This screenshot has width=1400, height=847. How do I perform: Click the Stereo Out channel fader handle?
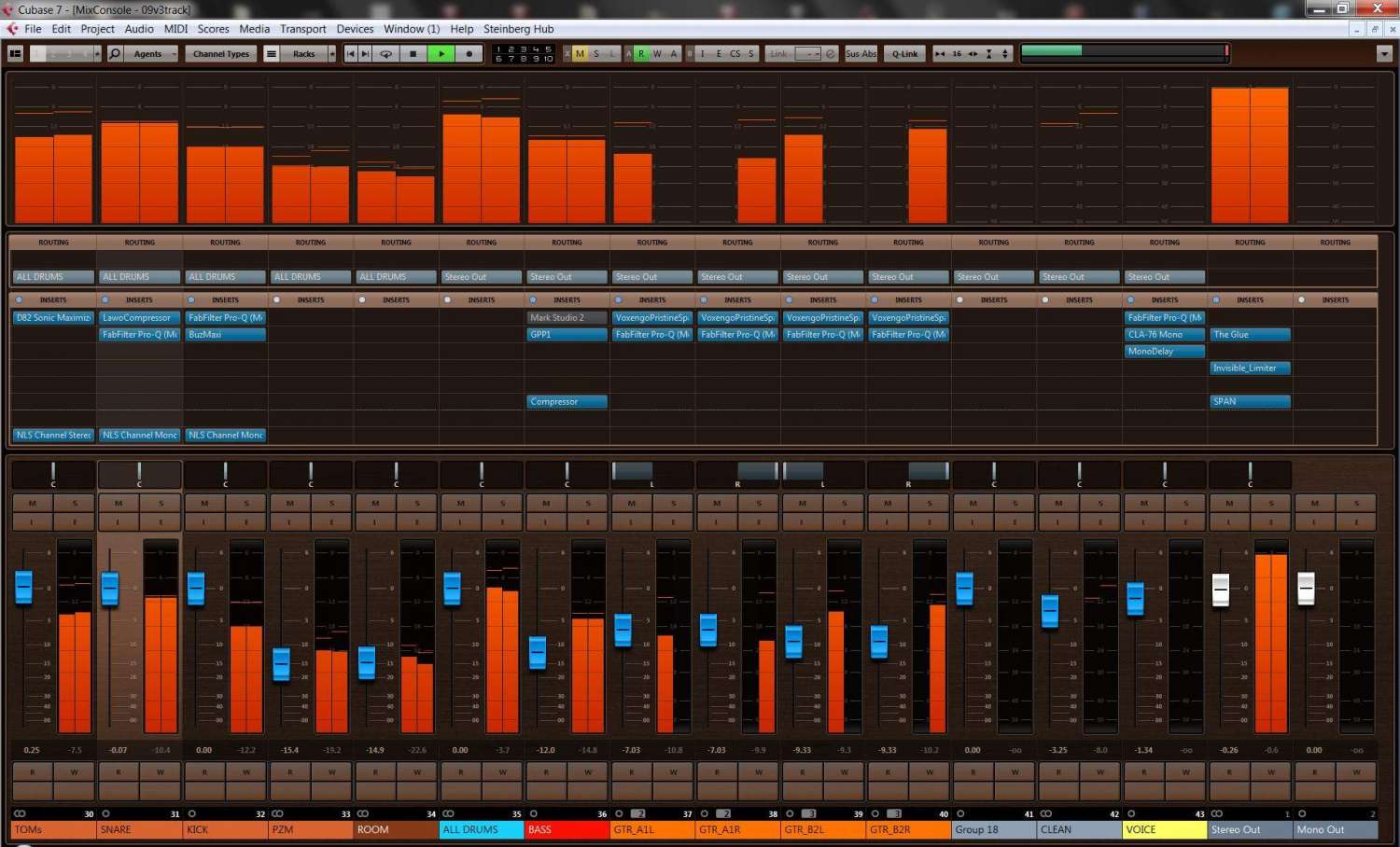click(1220, 589)
